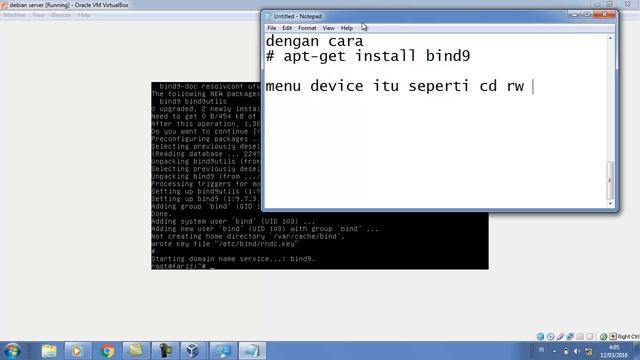Open the VirtualBox Help menu
The image size is (640, 360).
pyautogui.click(x=84, y=15)
